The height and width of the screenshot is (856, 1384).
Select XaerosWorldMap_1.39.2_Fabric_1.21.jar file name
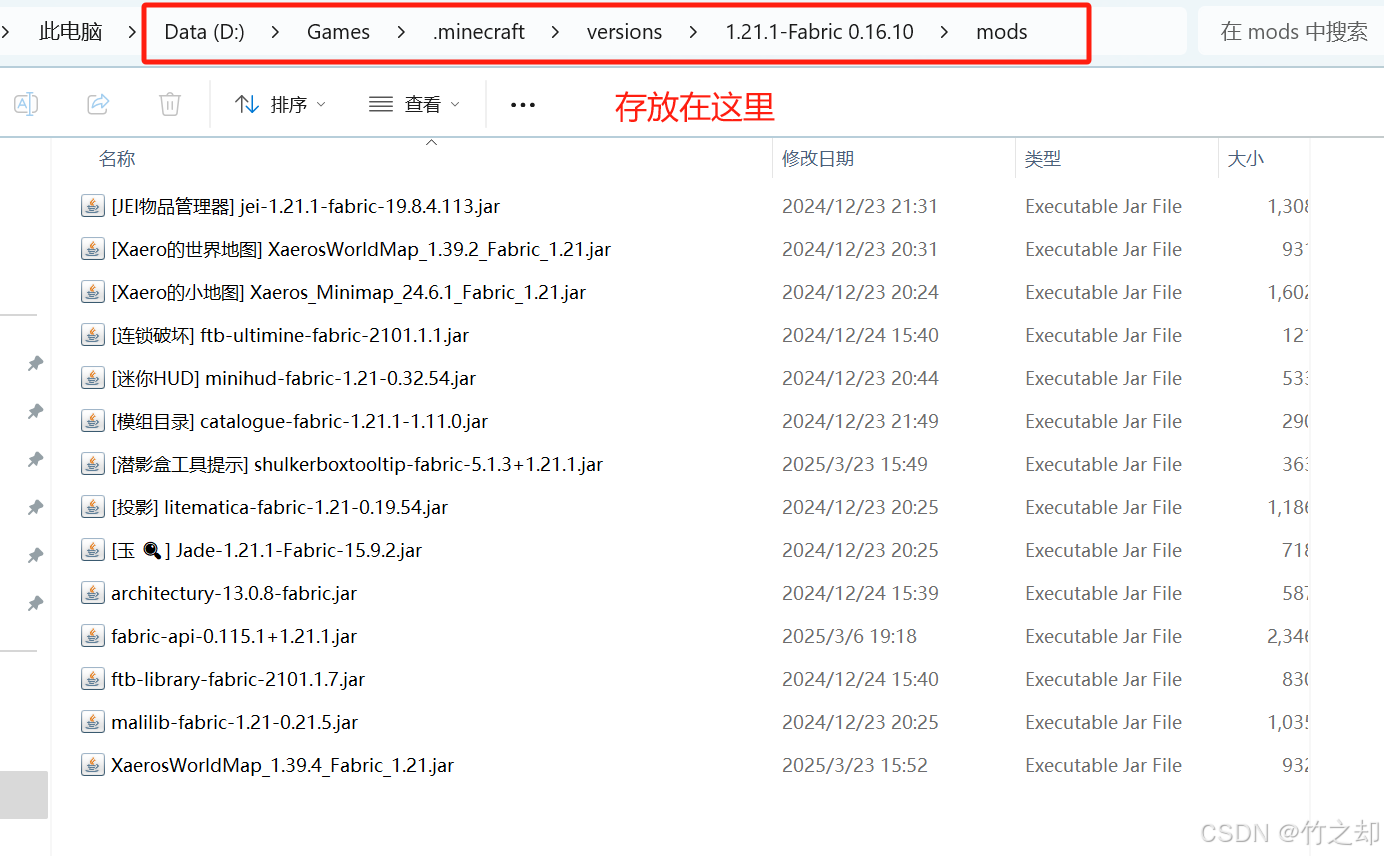(361, 250)
